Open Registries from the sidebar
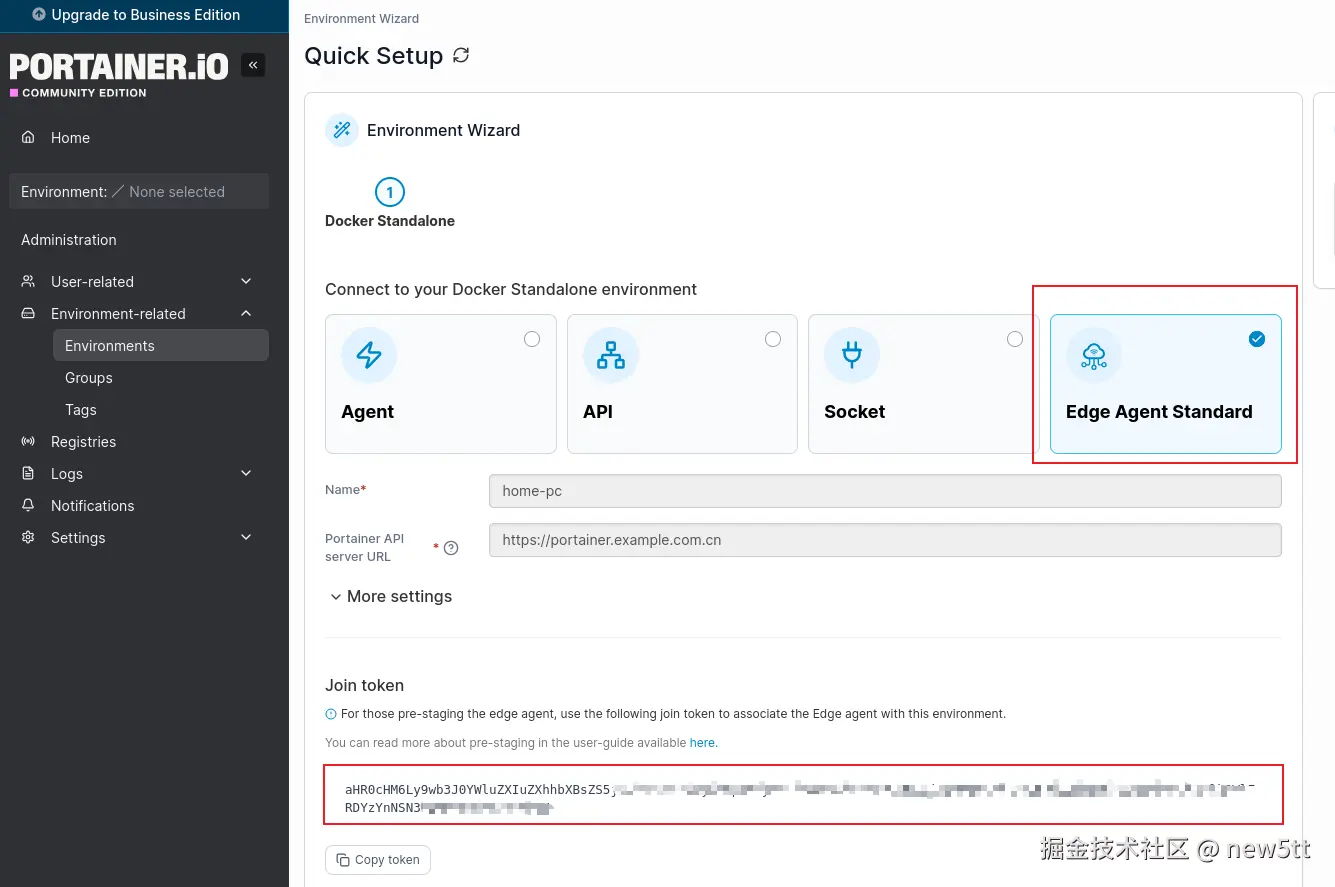Image resolution: width=1335 pixels, height=887 pixels. pos(83,442)
